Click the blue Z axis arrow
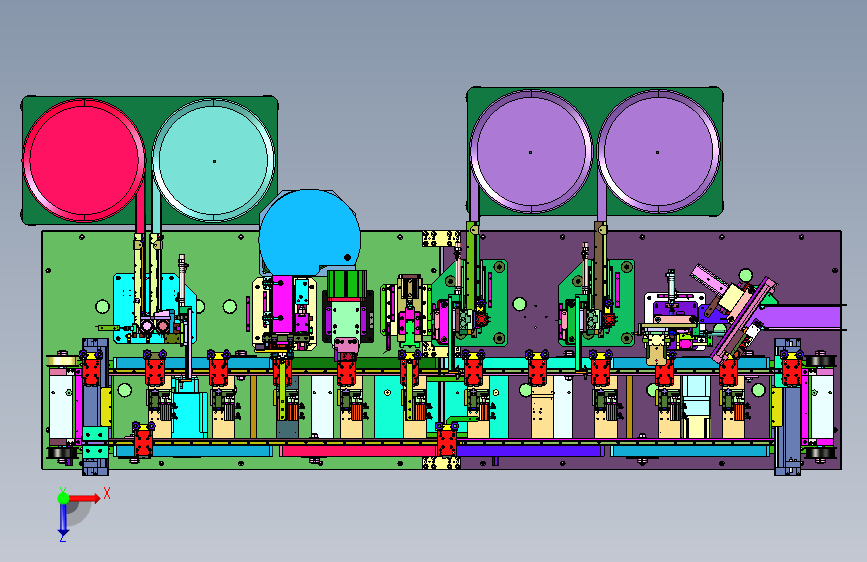867x562 pixels. pyautogui.click(x=63, y=520)
